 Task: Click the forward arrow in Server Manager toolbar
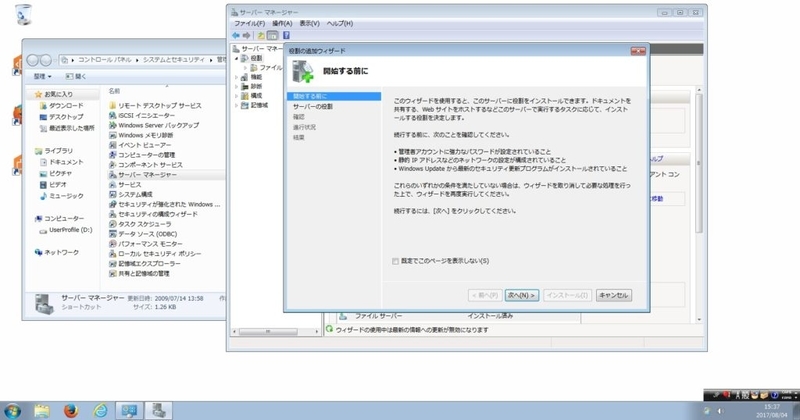click(247, 35)
